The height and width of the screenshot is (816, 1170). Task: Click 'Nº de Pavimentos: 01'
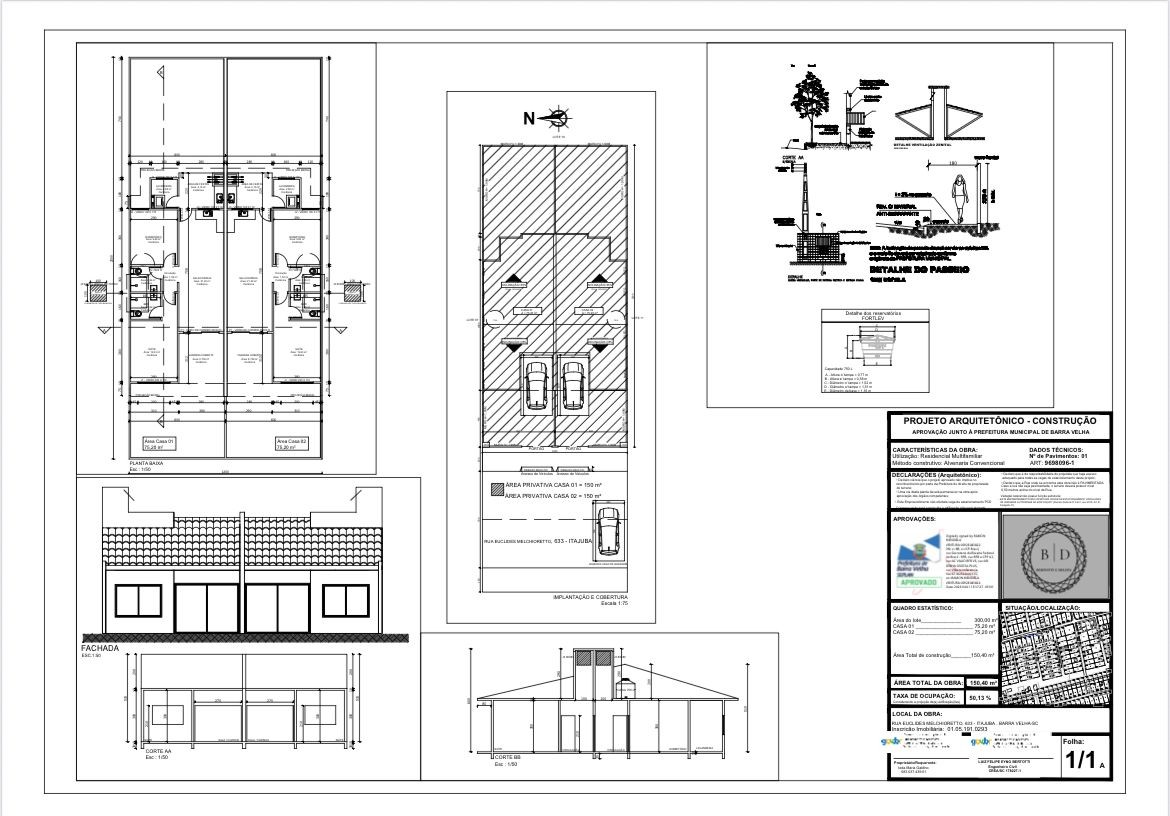[x=1058, y=456]
